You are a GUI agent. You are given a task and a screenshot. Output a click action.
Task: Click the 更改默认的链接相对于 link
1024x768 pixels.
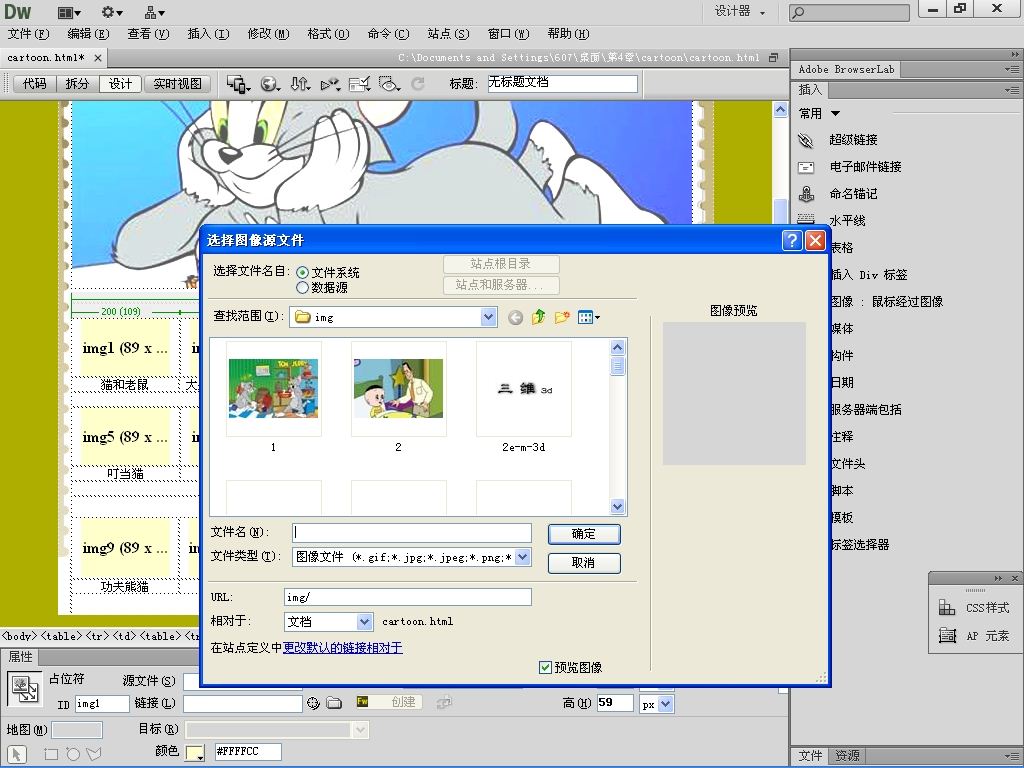click(x=342, y=648)
